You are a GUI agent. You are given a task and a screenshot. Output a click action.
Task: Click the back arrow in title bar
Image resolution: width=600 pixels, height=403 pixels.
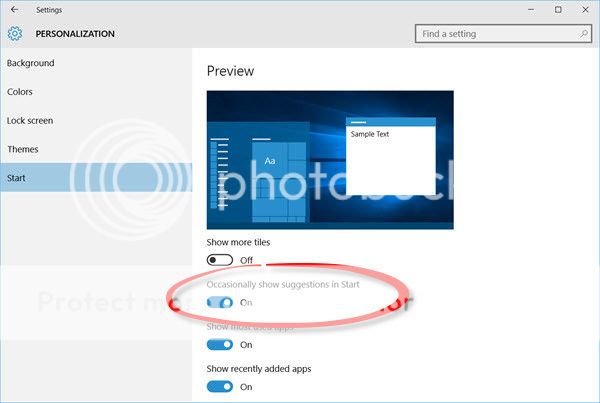pos(14,10)
